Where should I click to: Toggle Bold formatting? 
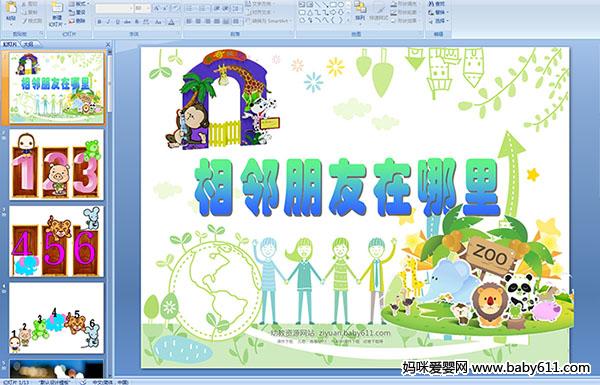(99, 22)
